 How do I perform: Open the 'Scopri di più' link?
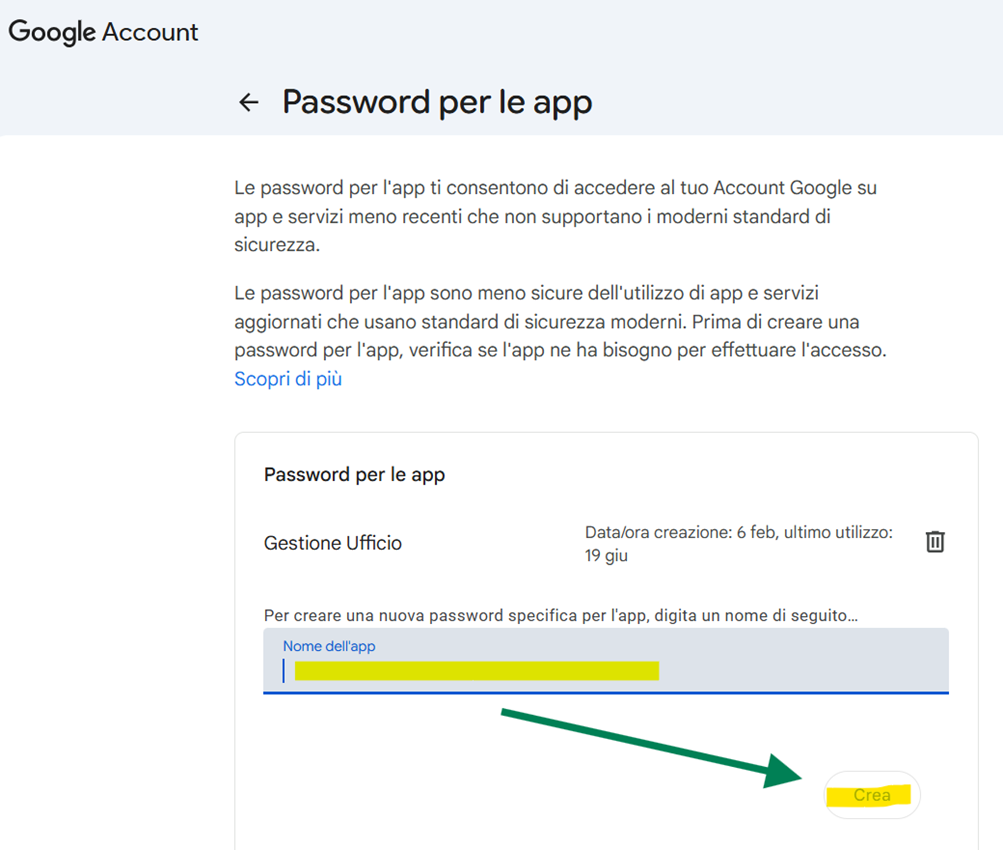[x=288, y=379]
